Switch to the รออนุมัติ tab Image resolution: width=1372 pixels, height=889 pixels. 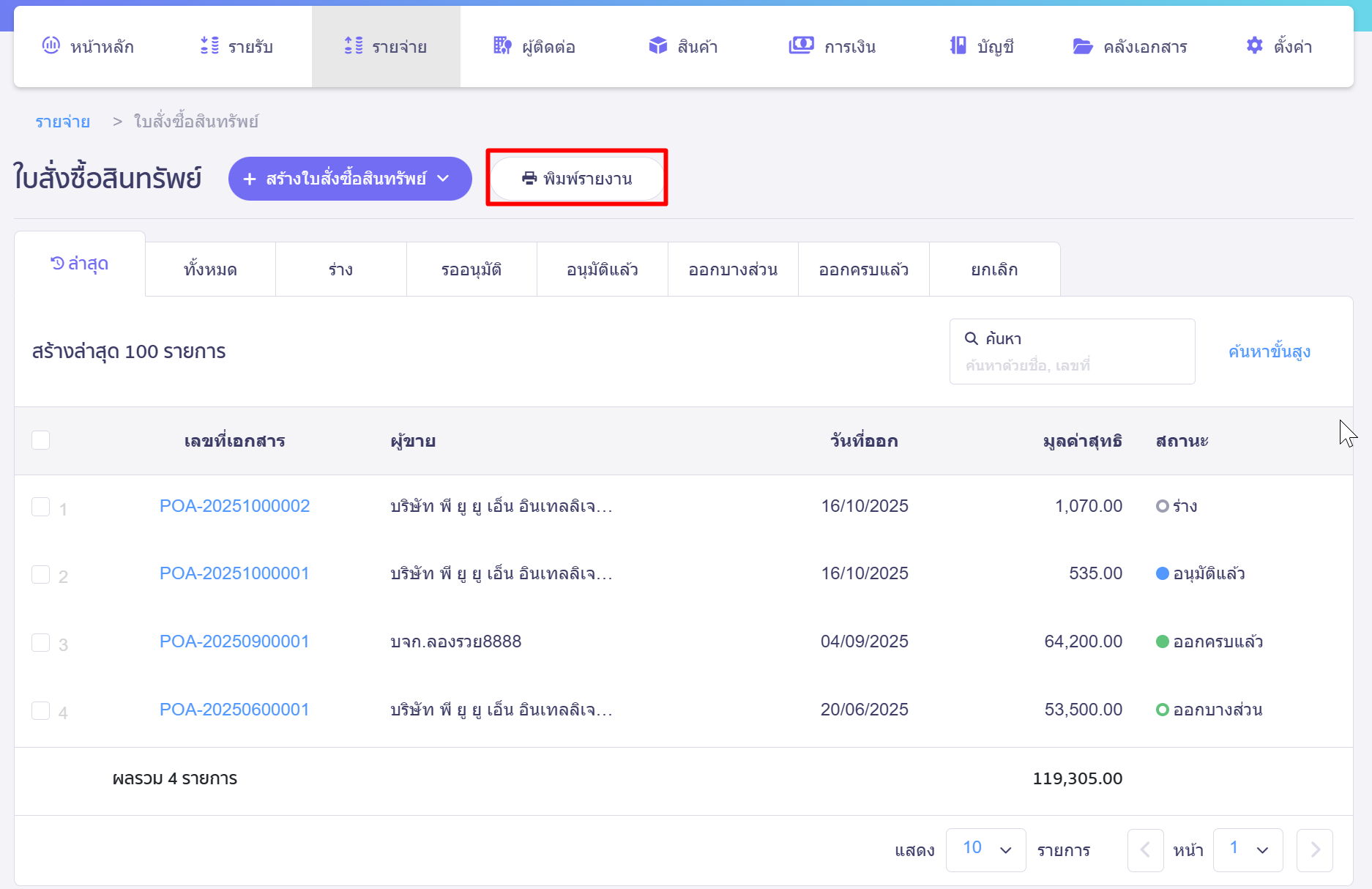pos(471,269)
